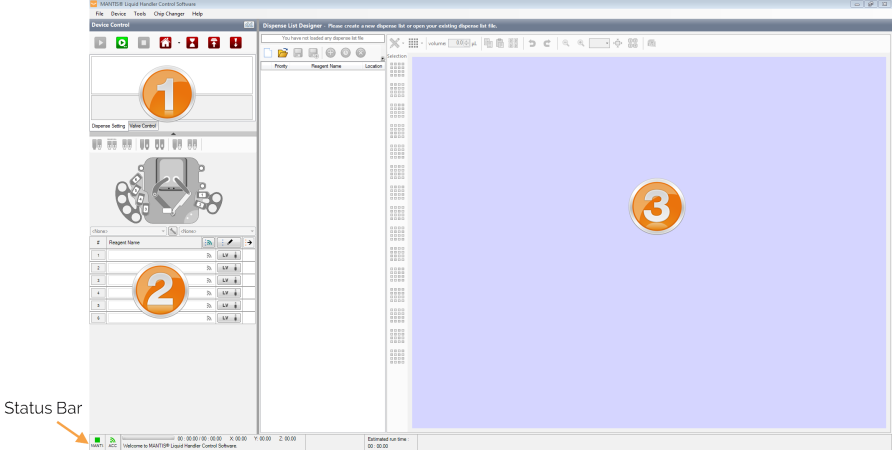The width and height of the screenshot is (892, 450).
Task: Open a dispense list file via folder icon
Action: [x=283, y=52]
